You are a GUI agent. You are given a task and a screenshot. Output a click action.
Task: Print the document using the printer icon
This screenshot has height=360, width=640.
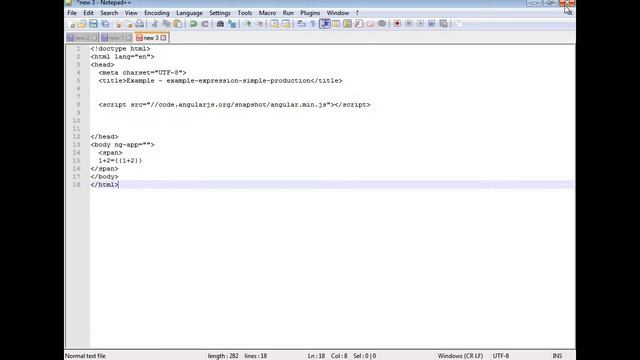coord(140,24)
